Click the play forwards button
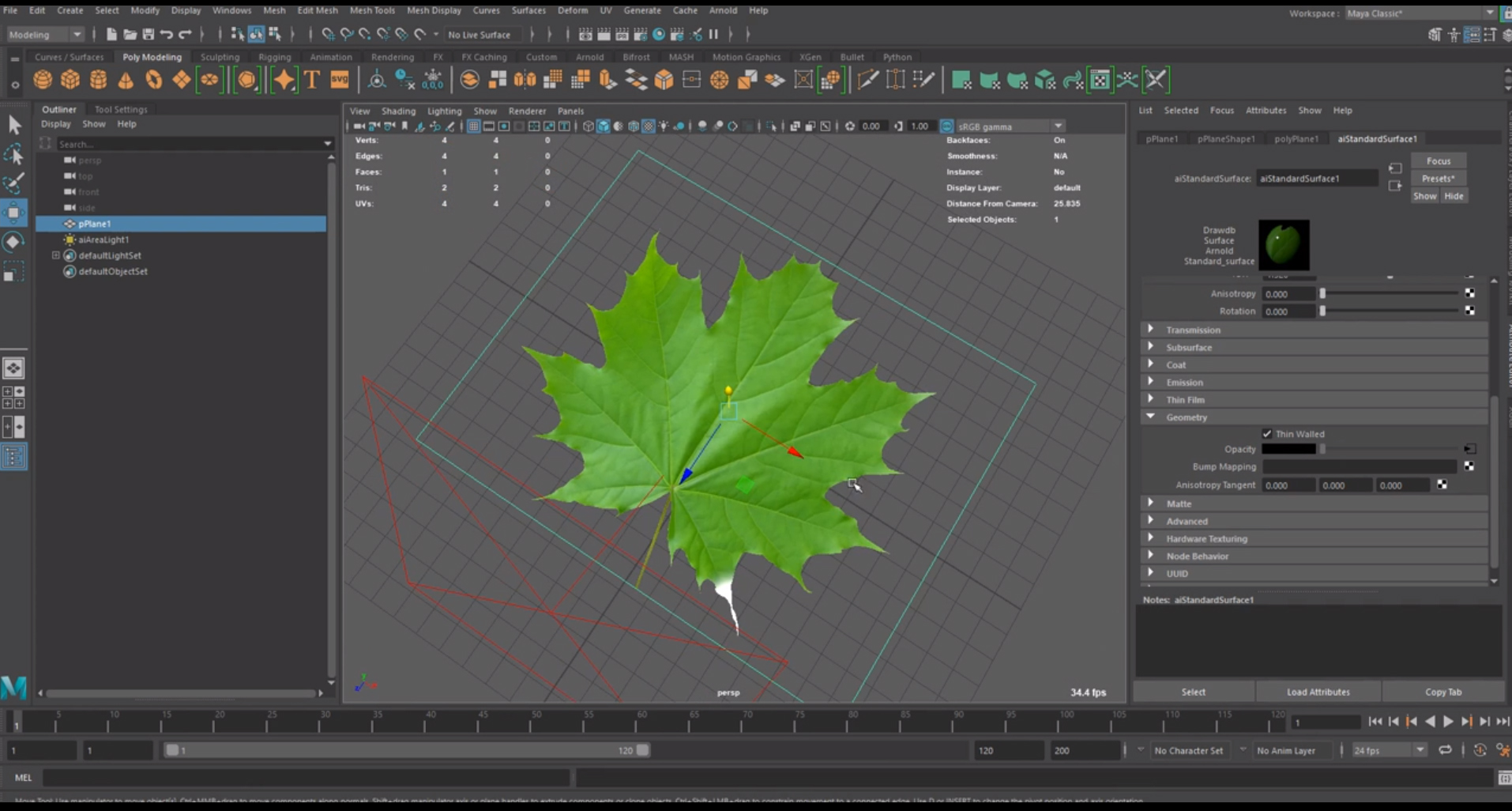Screen dimensions: 1512x811 [x=1448, y=721]
